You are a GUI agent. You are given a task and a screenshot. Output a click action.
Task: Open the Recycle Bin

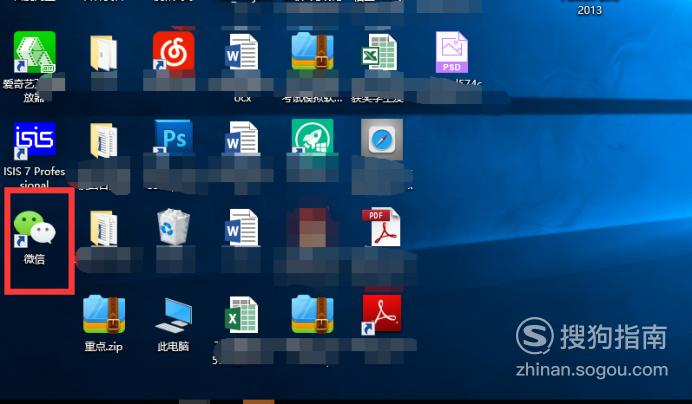[173, 227]
